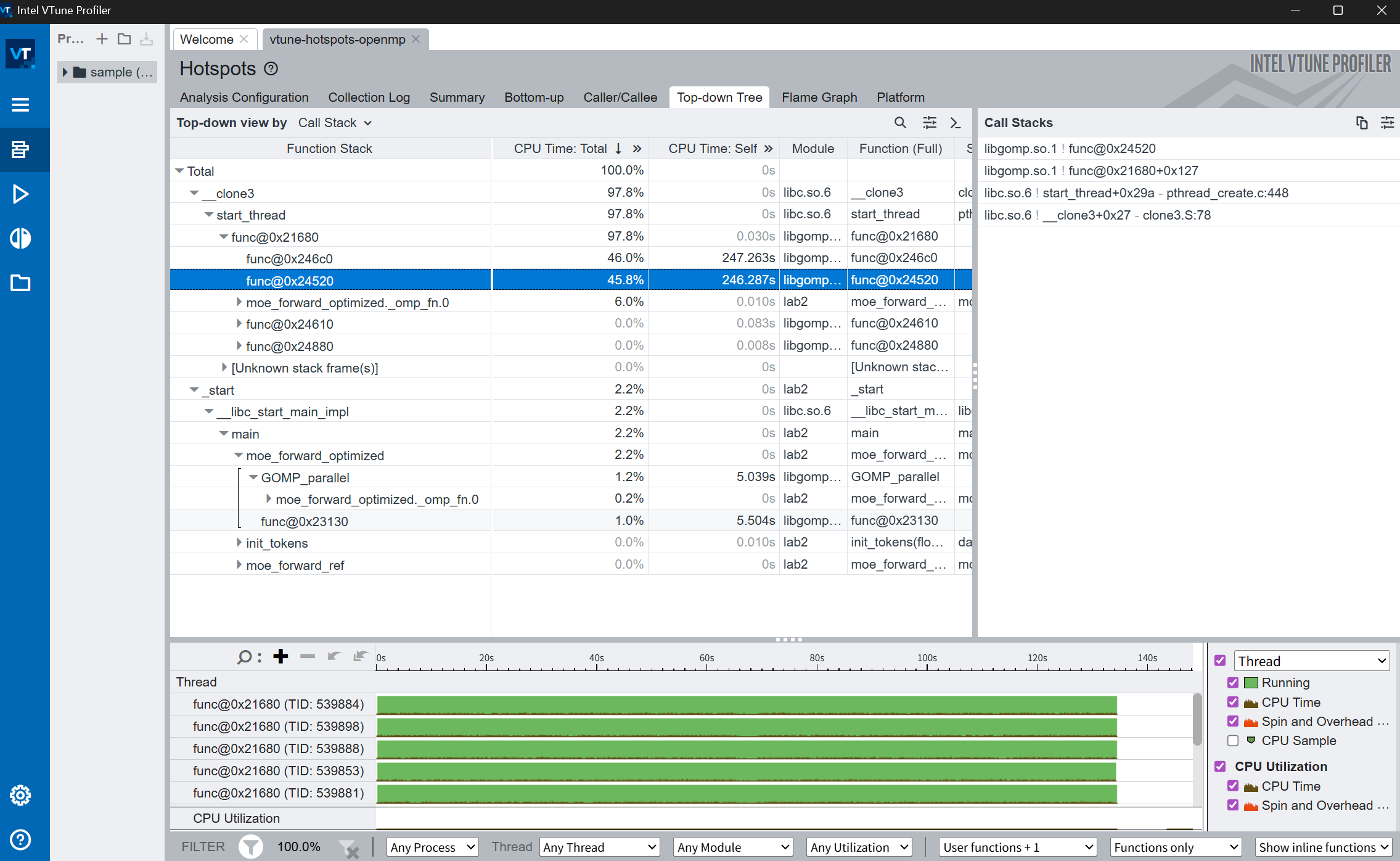Expand moe_forward_ref tree node
Screen dimensions: 1400x861
tap(239, 565)
